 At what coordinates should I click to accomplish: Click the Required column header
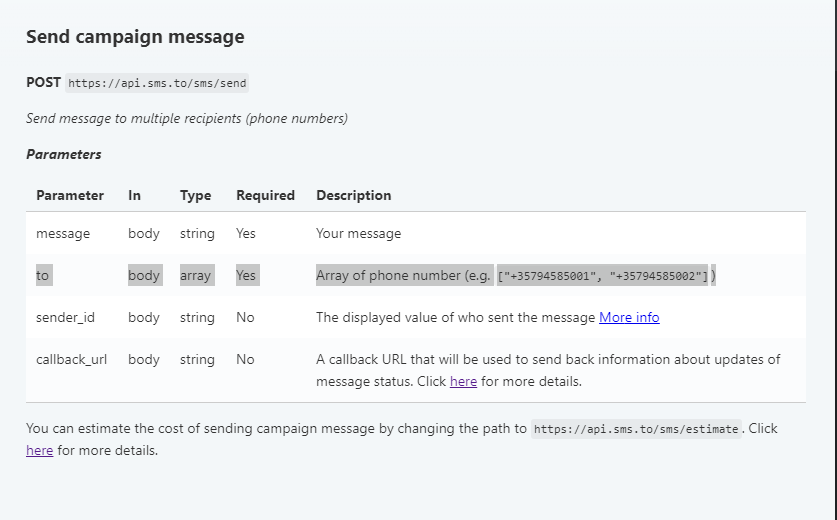click(x=265, y=195)
